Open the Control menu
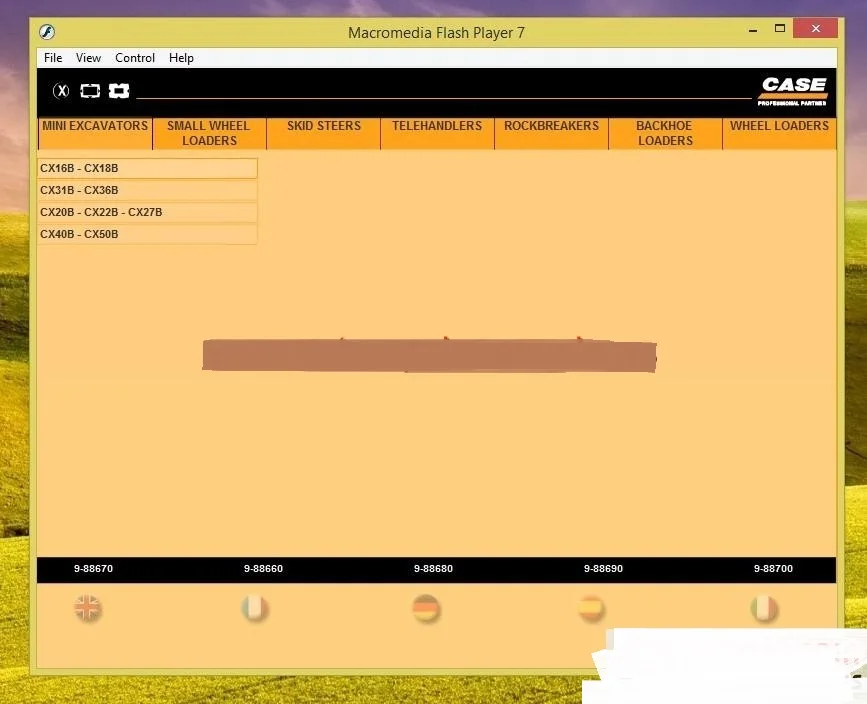Image resolution: width=867 pixels, height=704 pixels. [x=135, y=58]
